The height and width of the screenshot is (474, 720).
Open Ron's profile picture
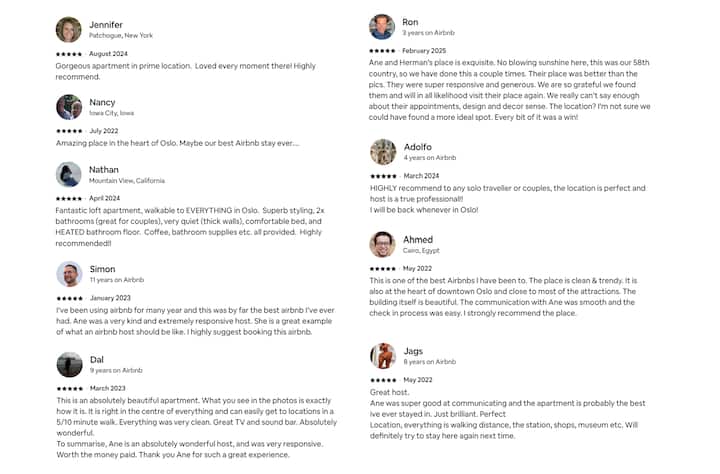pos(382,27)
